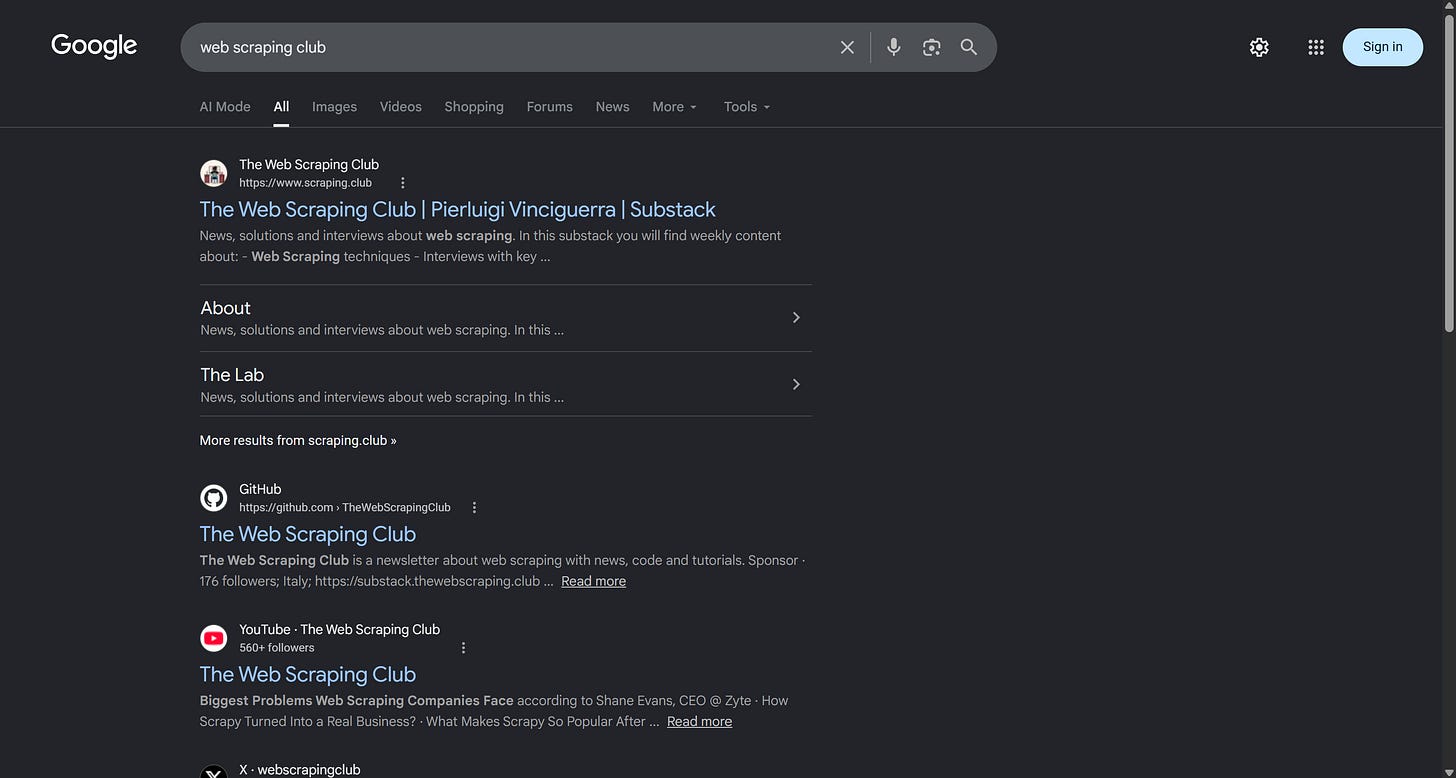
Task: Switch to AI Mode tab
Action: (x=225, y=107)
